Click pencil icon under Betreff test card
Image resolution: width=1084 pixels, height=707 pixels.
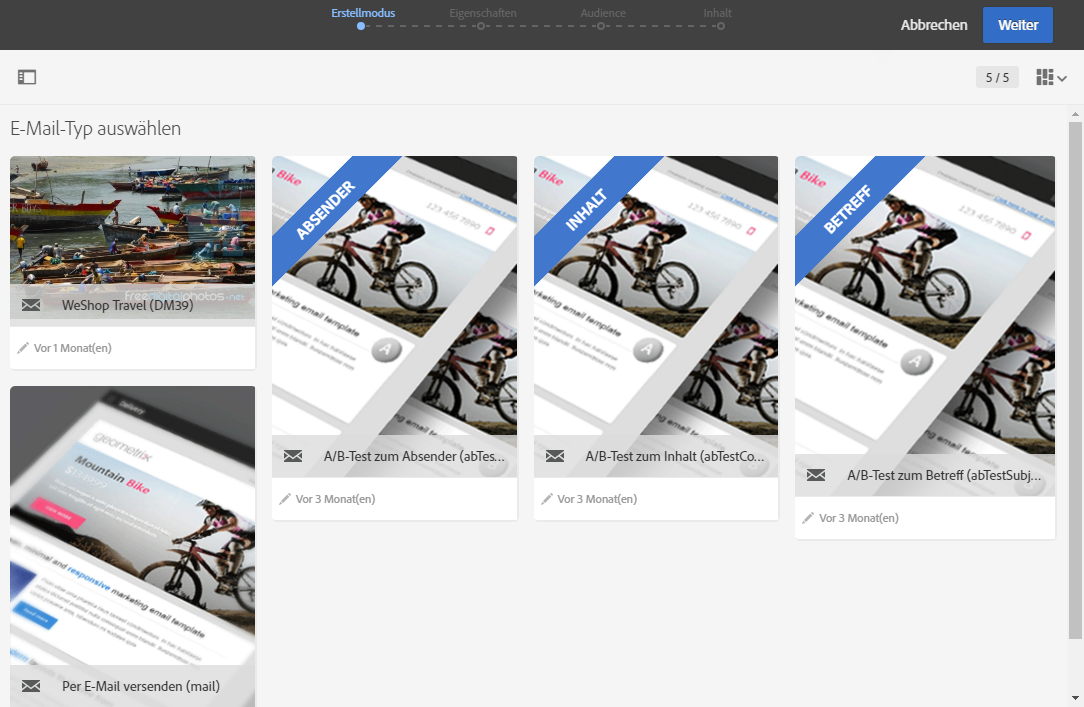click(808, 518)
